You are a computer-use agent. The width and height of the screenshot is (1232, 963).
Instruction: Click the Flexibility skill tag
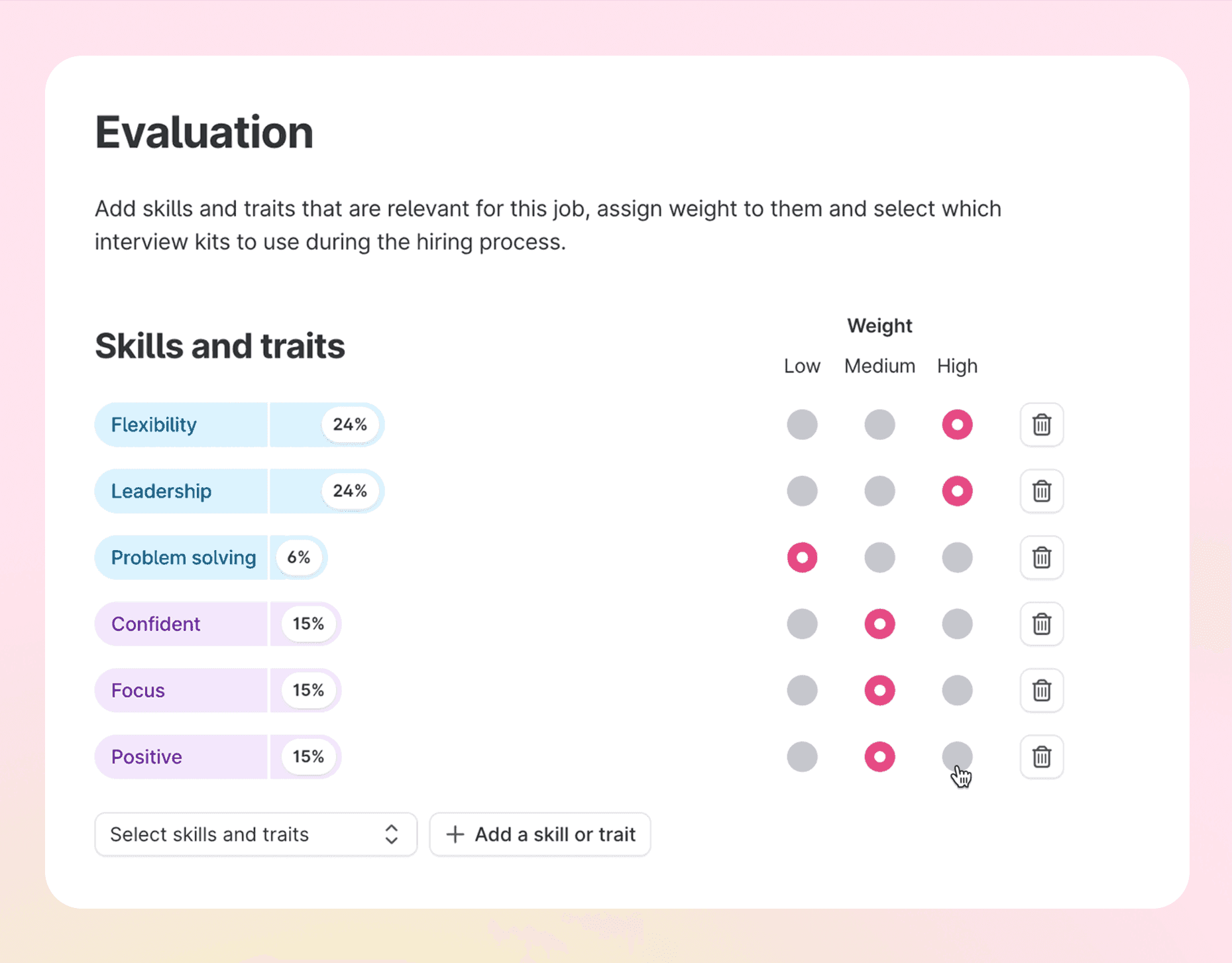[x=181, y=424]
